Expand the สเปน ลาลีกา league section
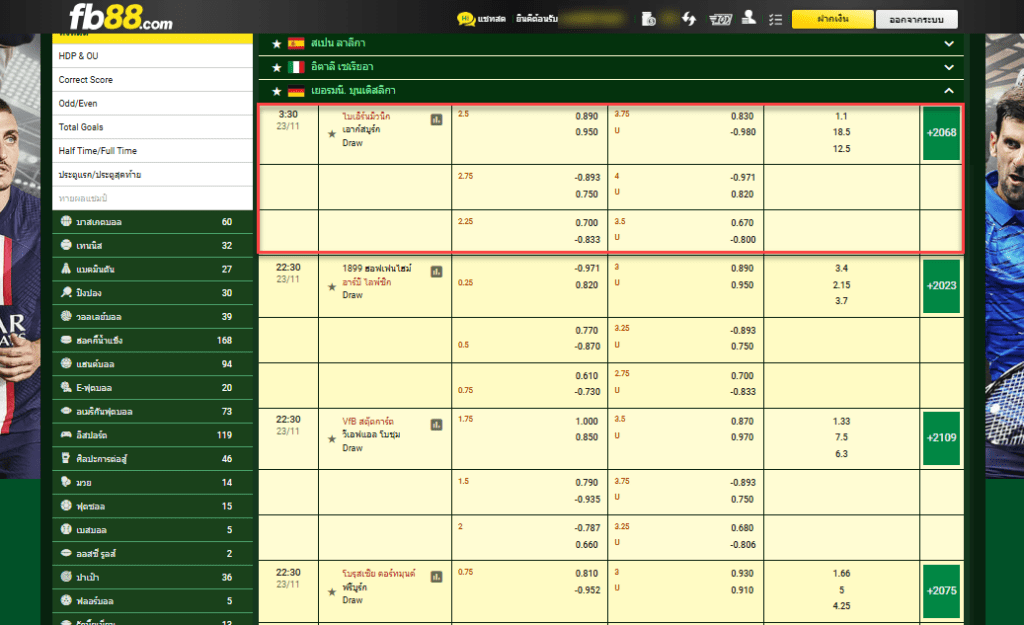This screenshot has height=625, width=1024. (948, 44)
